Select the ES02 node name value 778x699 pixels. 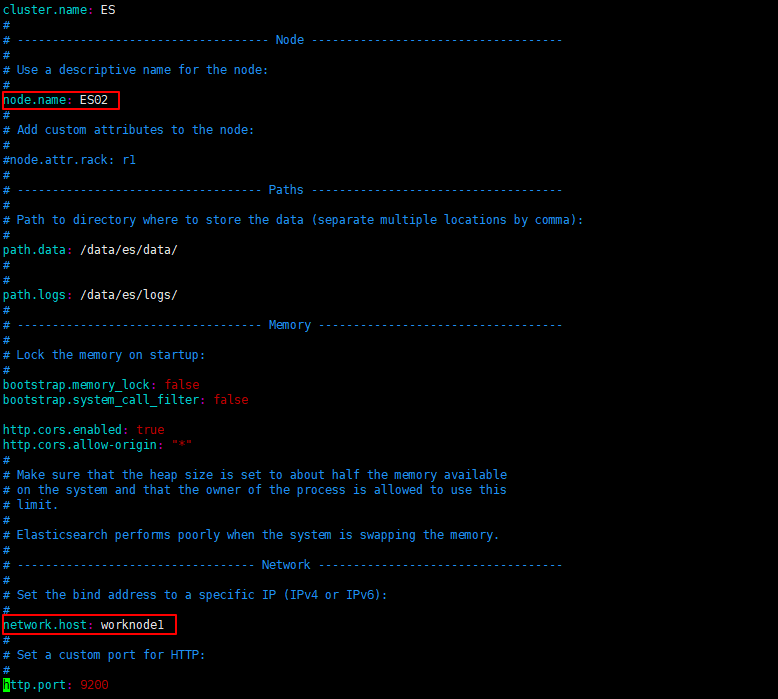[x=94, y=100]
